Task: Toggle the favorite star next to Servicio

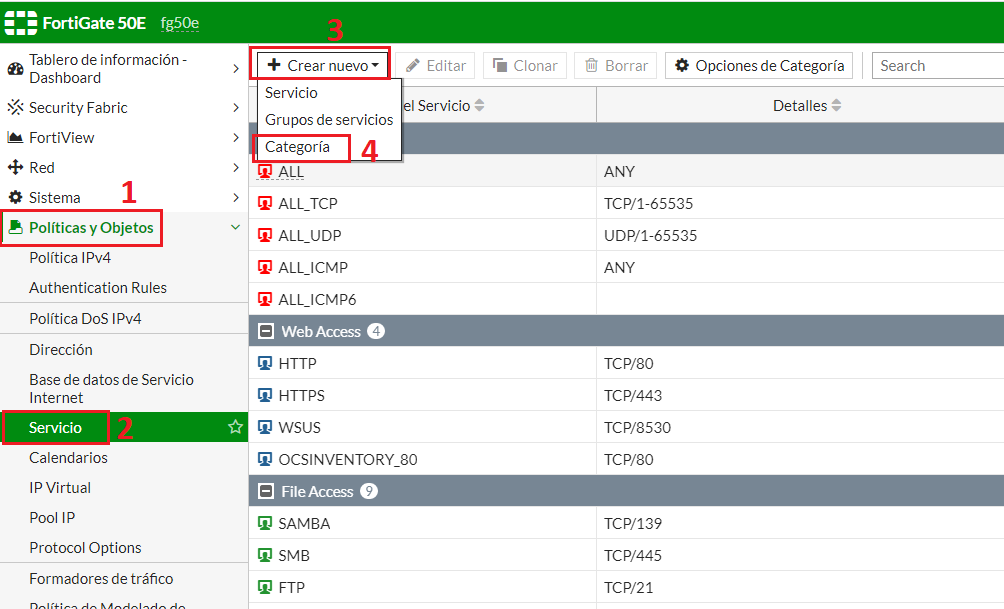Action: click(234, 427)
